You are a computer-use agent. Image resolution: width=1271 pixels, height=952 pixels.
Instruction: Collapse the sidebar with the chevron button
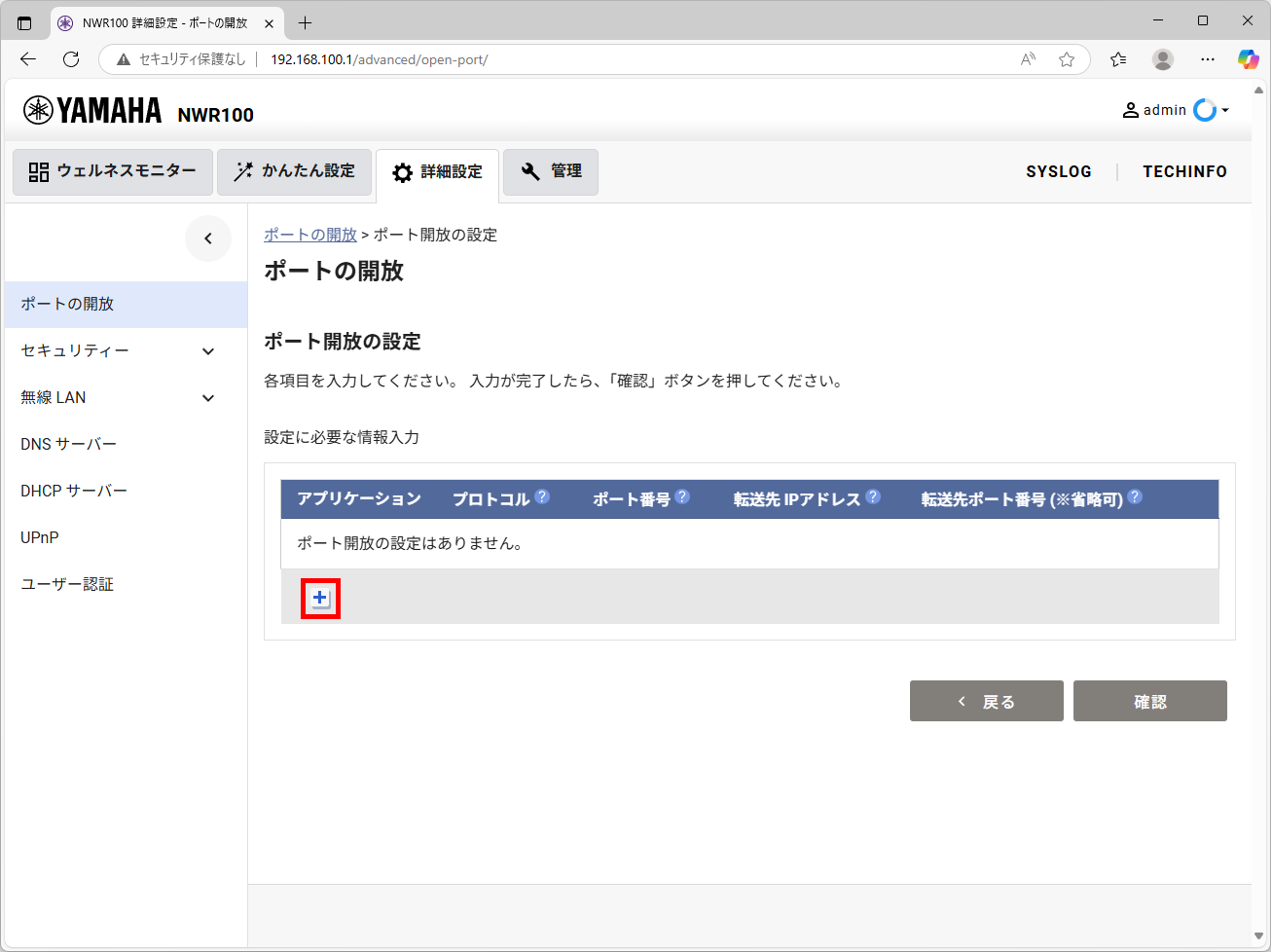click(208, 238)
